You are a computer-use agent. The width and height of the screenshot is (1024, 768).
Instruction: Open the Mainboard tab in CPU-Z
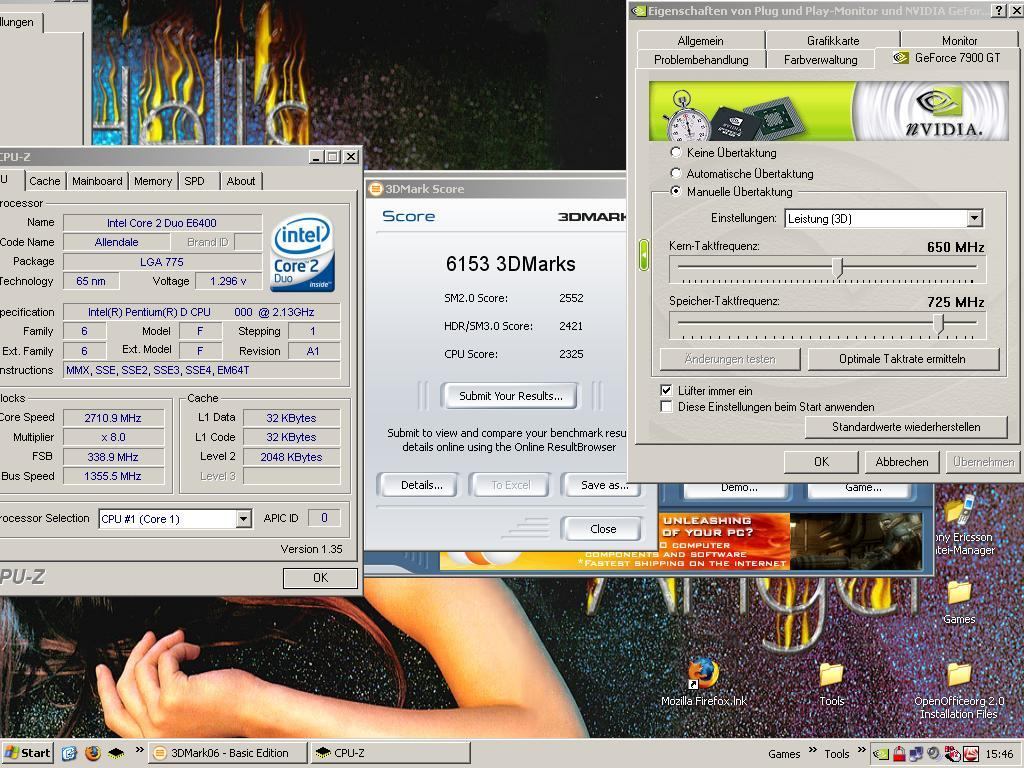[97, 181]
